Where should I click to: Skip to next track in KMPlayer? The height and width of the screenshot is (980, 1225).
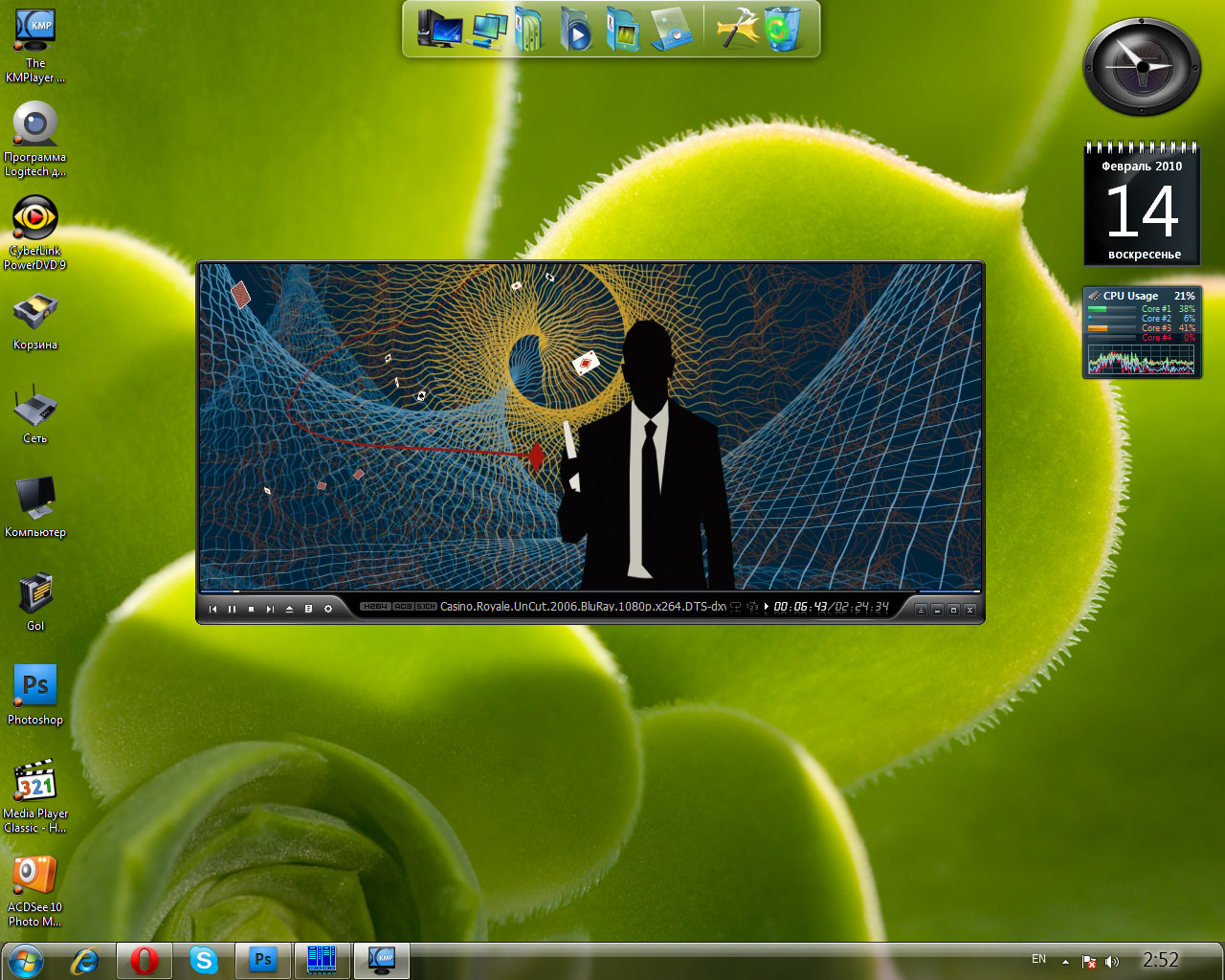pyautogui.click(x=270, y=609)
